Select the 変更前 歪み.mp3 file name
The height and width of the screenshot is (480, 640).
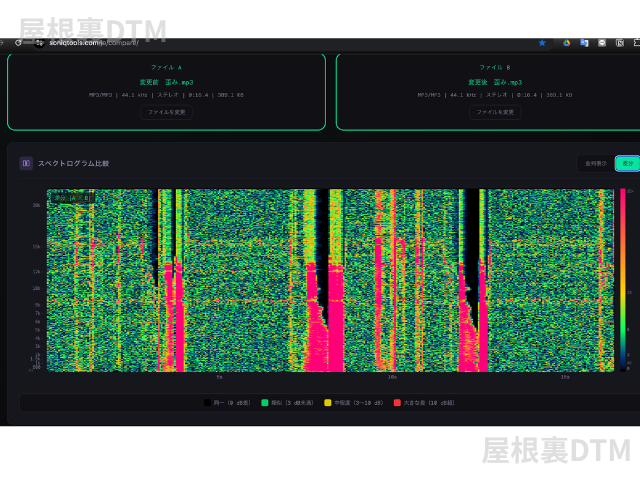[167, 82]
